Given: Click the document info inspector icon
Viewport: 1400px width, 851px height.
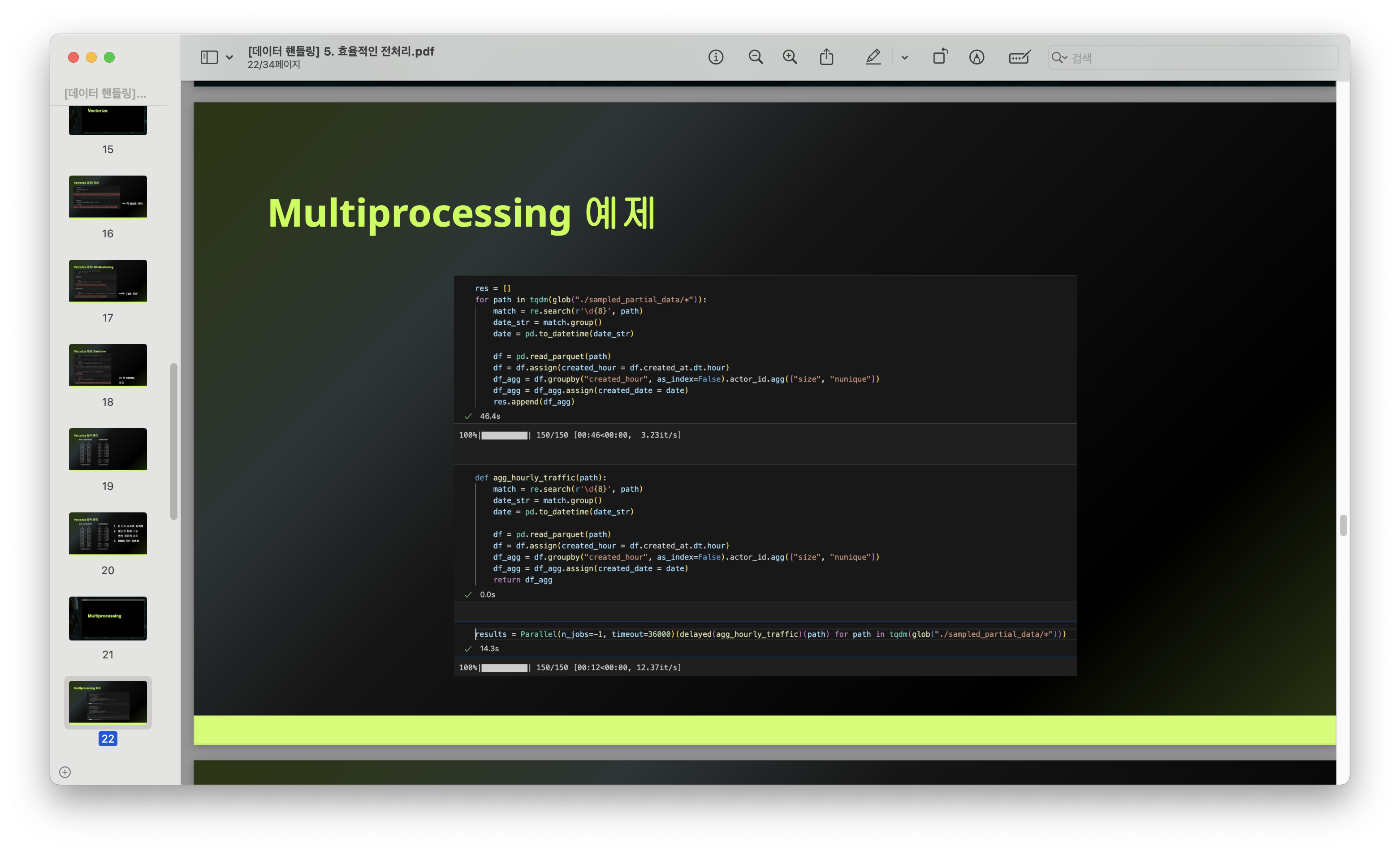Looking at the screenshot, I should pyautogui.click(x=715, y=57).
